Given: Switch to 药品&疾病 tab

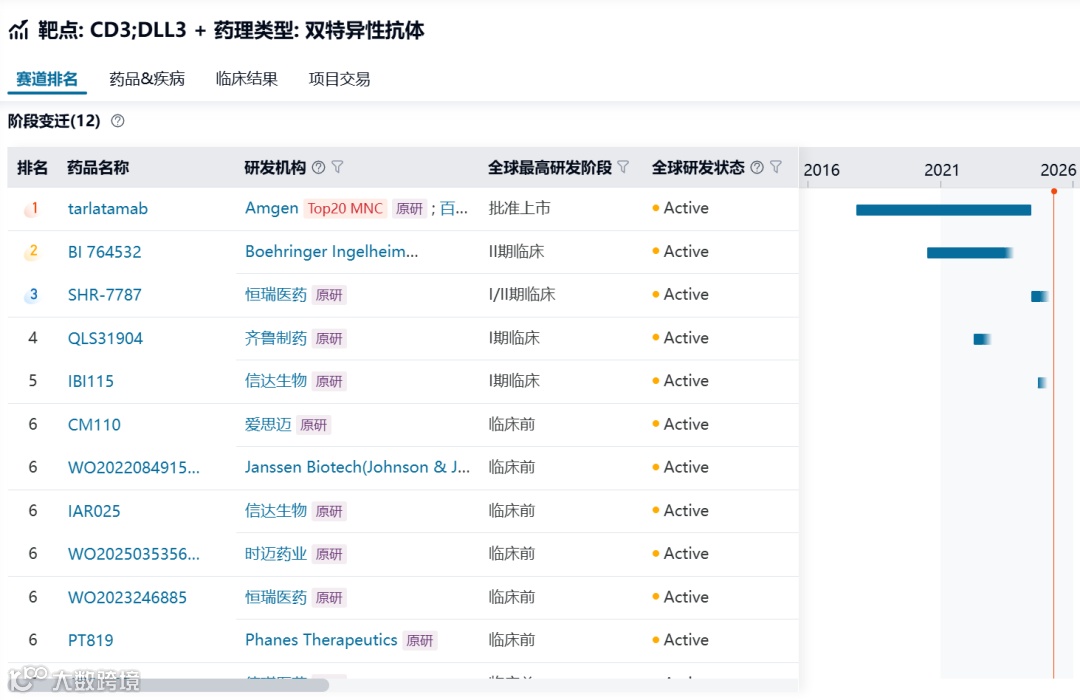Looking at the screenshot, I should [x=147, y=79].
